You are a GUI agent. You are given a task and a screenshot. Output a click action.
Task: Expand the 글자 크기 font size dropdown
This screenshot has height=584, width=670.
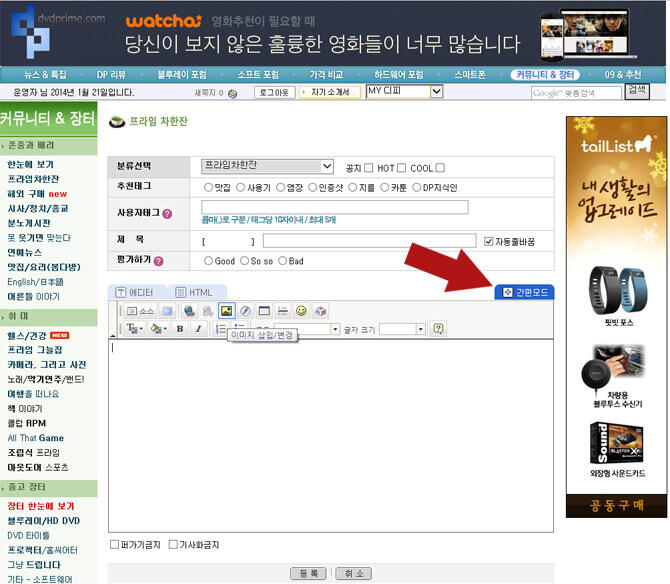[403, 329]
